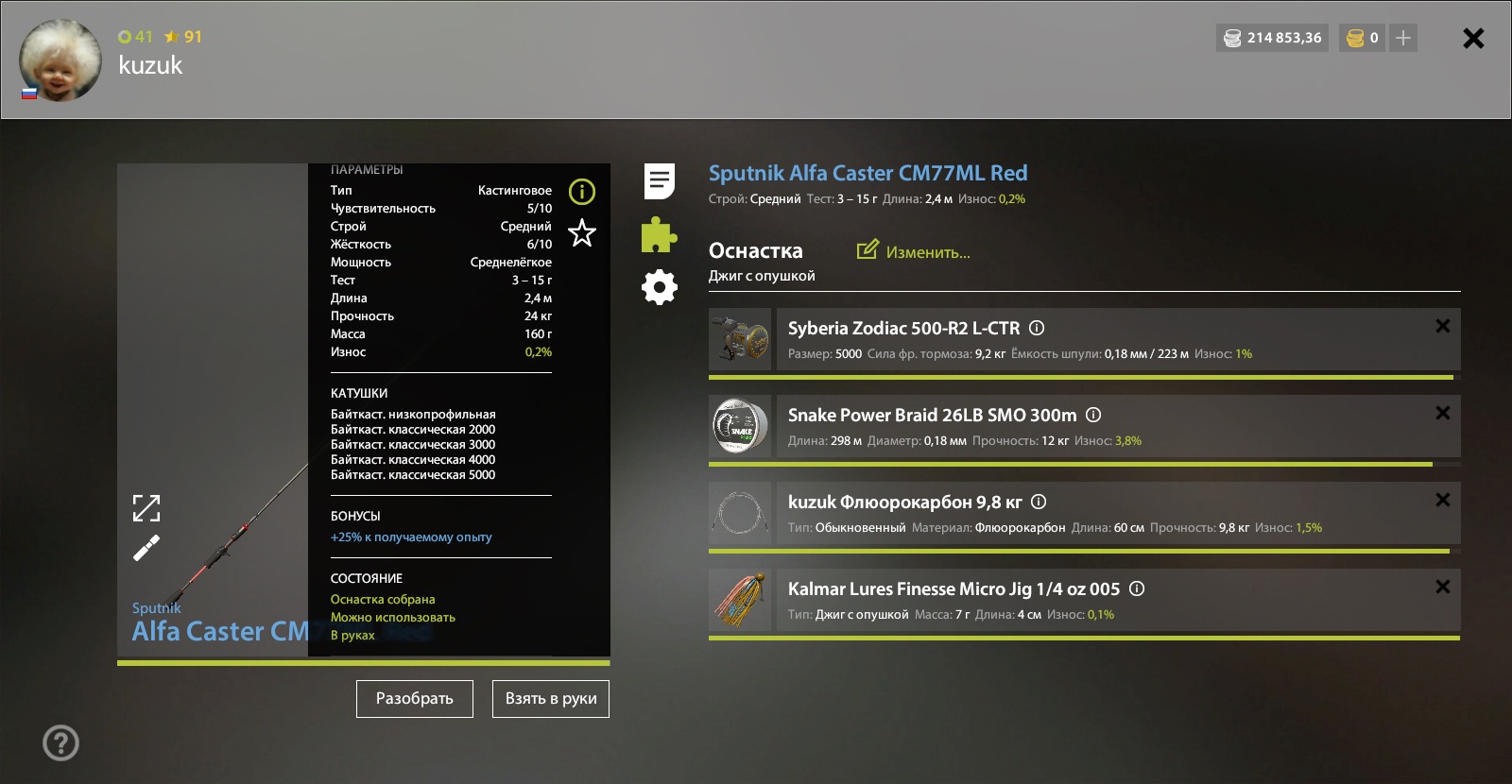Click the player level 41 indicator

pyautogui.click(x=135, y=37)
